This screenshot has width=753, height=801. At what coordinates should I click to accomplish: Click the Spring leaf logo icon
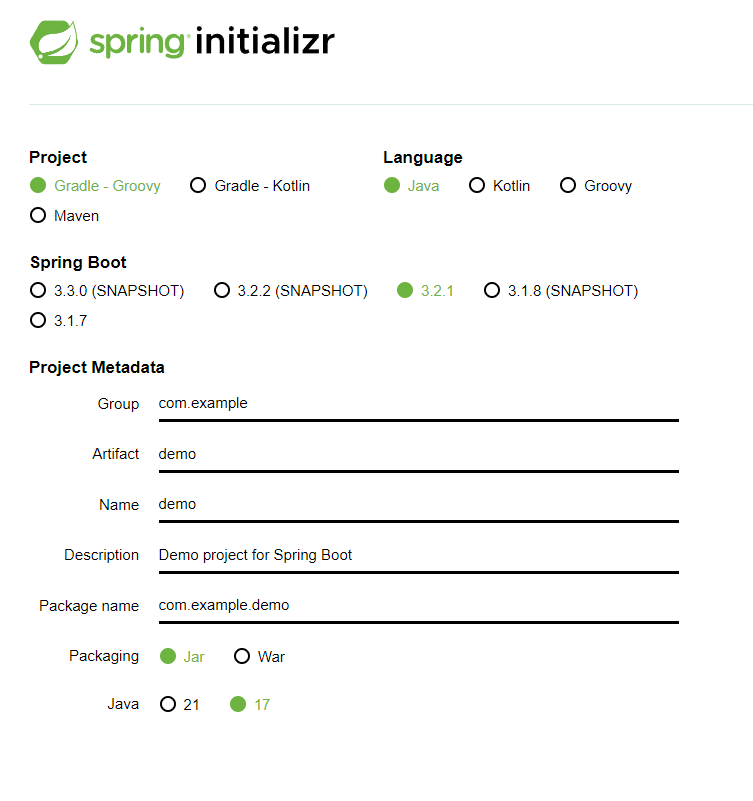point(54,42)
